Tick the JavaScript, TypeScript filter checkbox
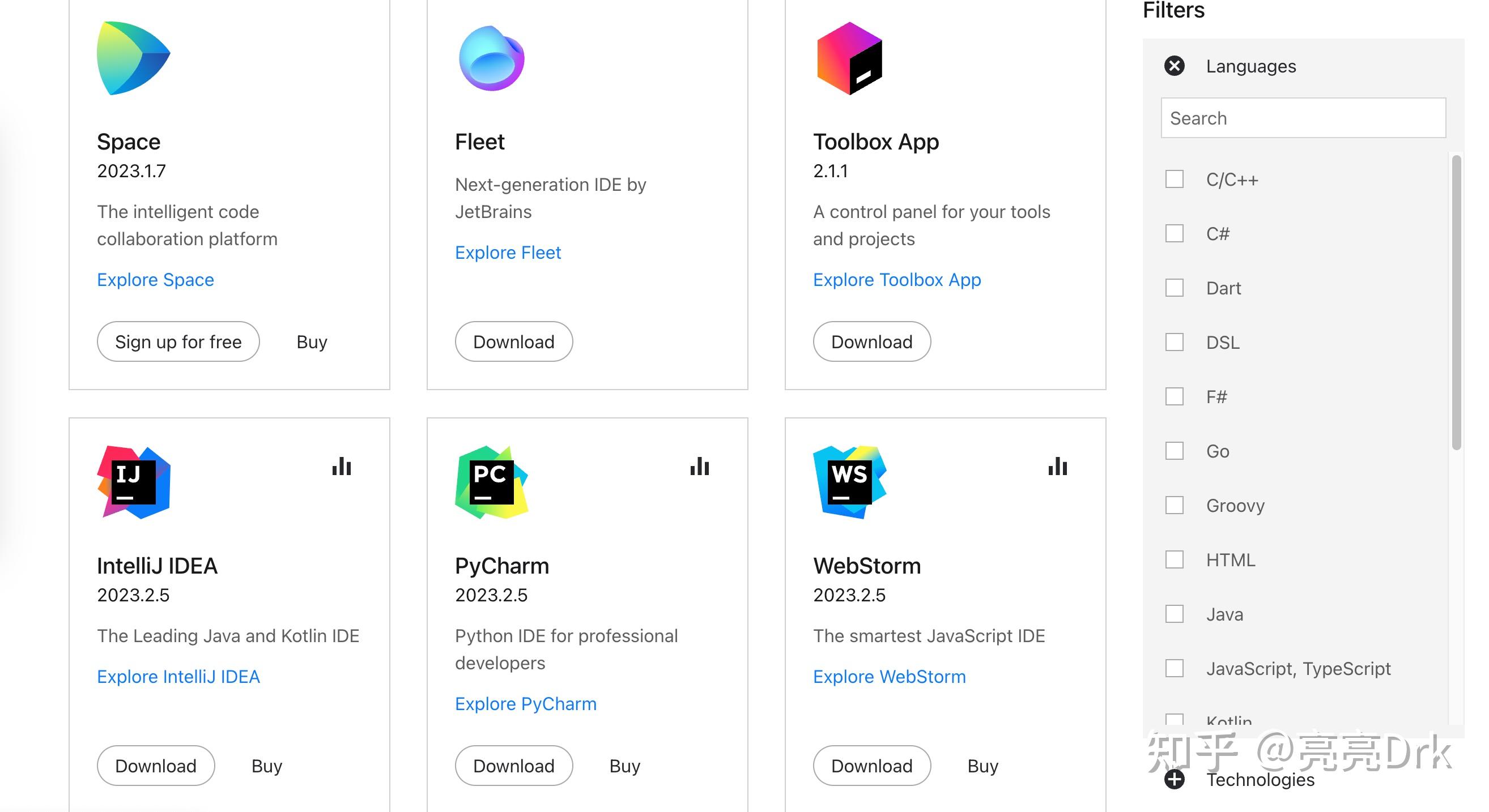Screen dimensions: 1489x812 tap(1174, 668)
